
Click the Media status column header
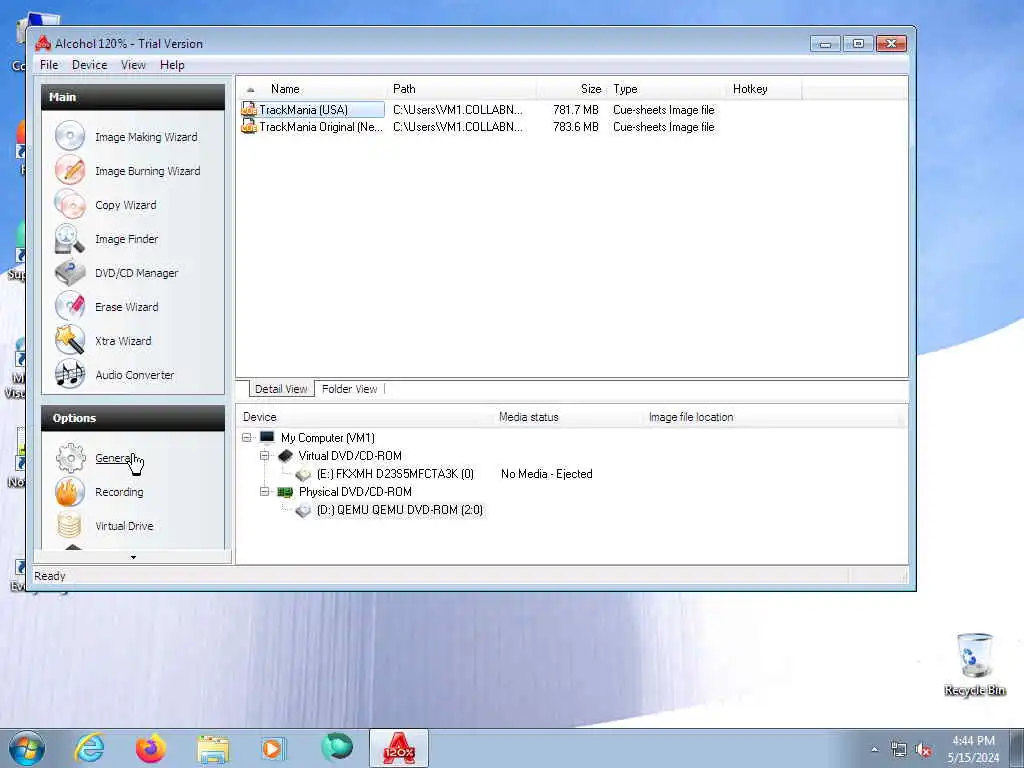[568, 417]
